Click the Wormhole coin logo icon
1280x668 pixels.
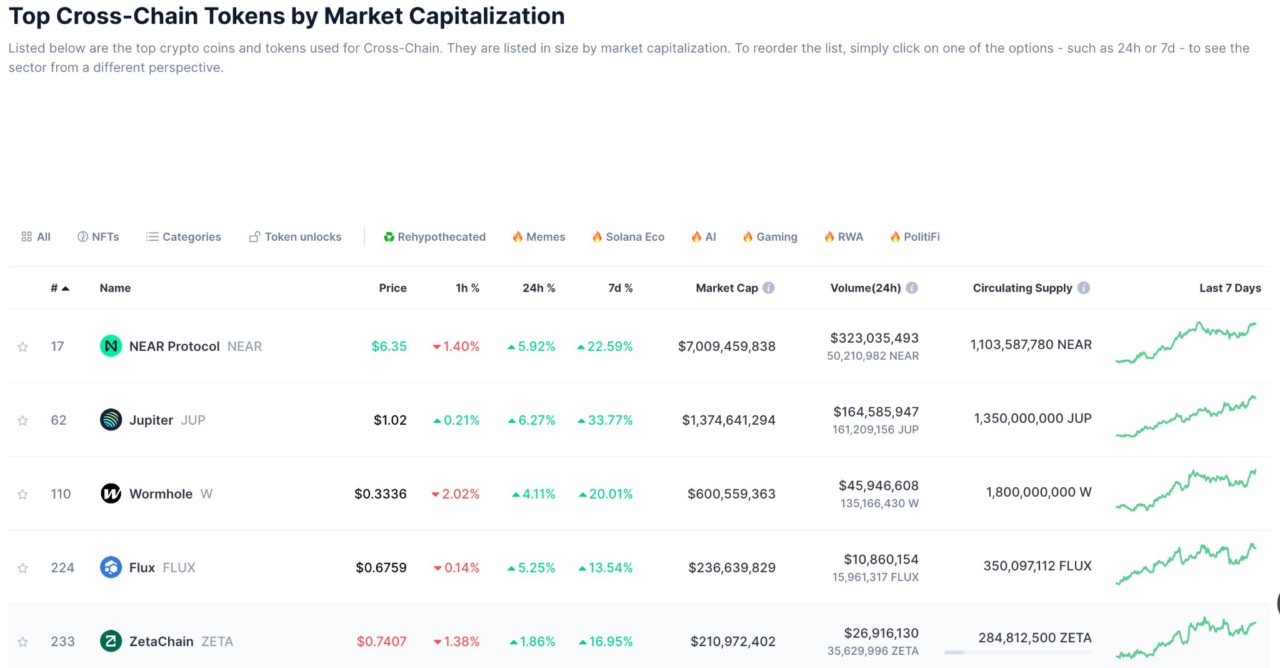tap(111, 494)
